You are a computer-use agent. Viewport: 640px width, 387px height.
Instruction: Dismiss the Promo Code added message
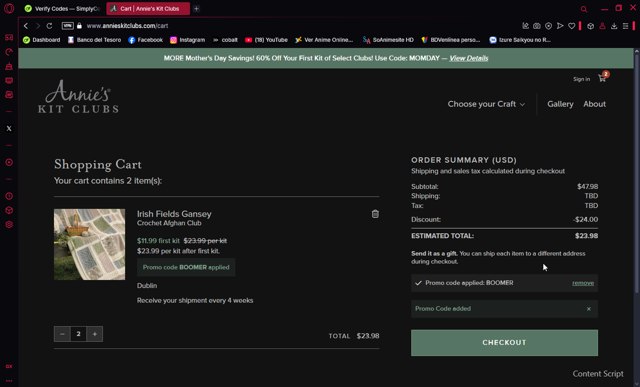point(589,309)
